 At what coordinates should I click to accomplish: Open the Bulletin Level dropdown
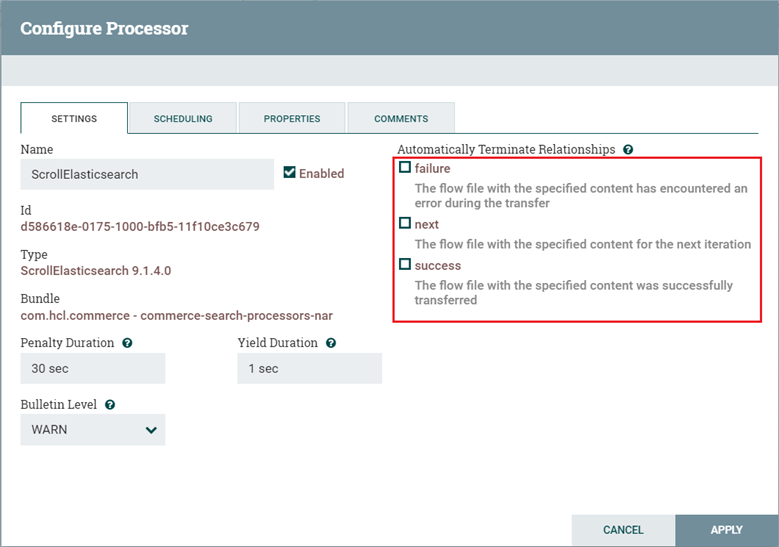point(93,430)
